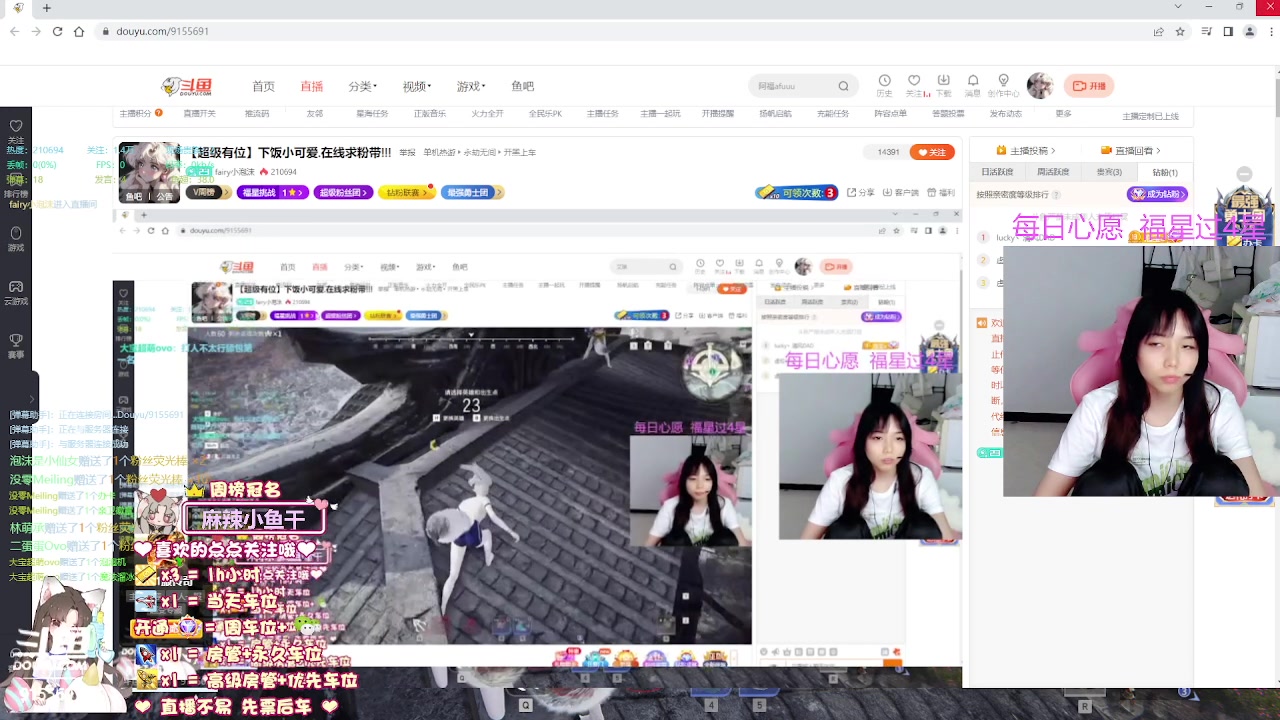The width and height of the screenshot is (1280, 720).
Task: Open the 超级粉丝团 badge
Action: (x=343, y=192)
